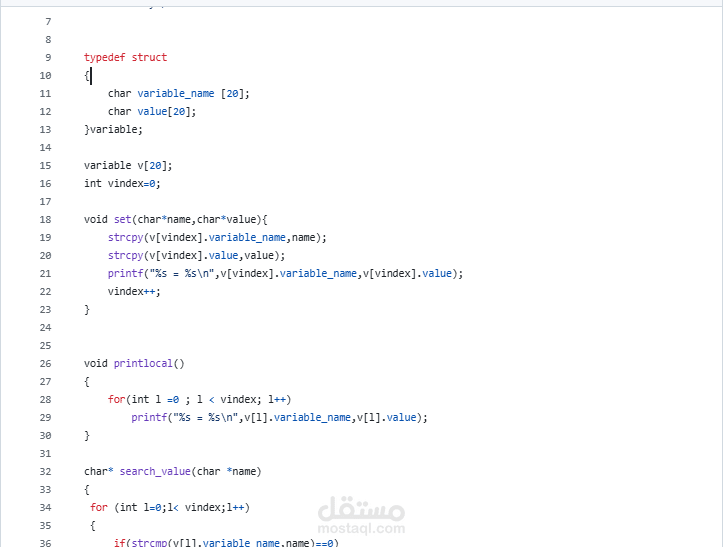The image size is (724, 547).
Task: Click line number 21 in the gutter
Action: point(45,274)
